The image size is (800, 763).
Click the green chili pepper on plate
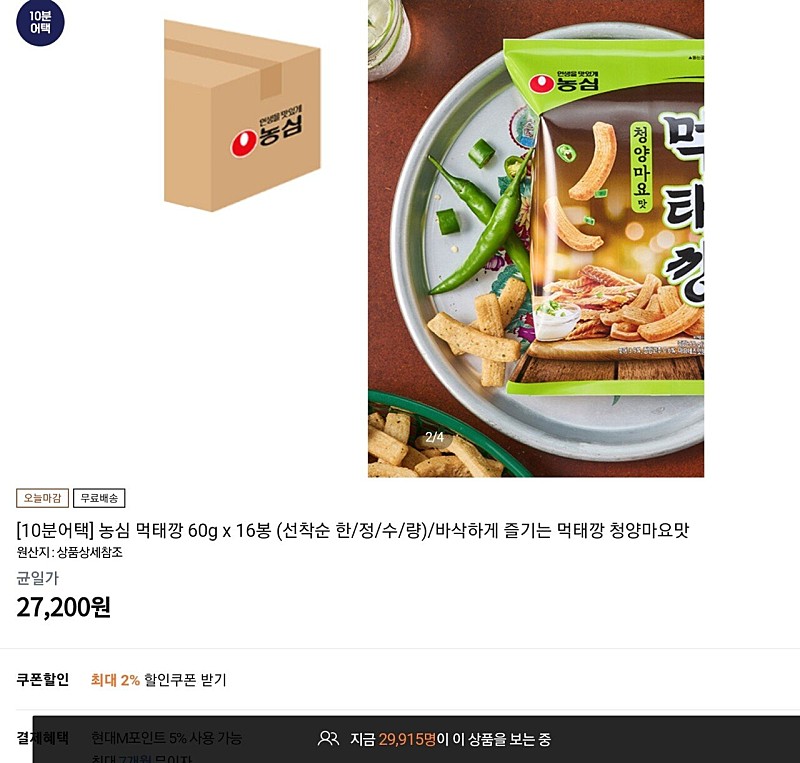tap(480, 224)
